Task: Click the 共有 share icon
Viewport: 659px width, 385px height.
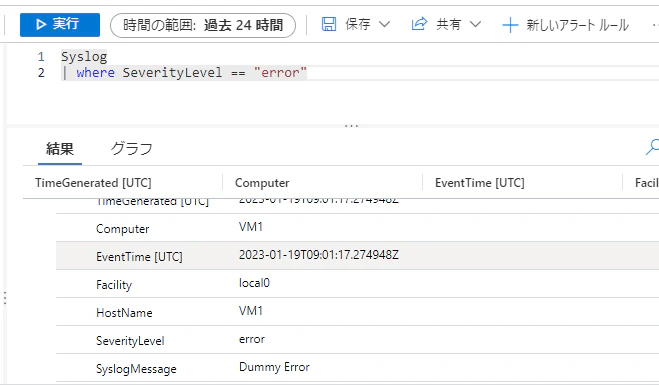Action: click(419, 24)
